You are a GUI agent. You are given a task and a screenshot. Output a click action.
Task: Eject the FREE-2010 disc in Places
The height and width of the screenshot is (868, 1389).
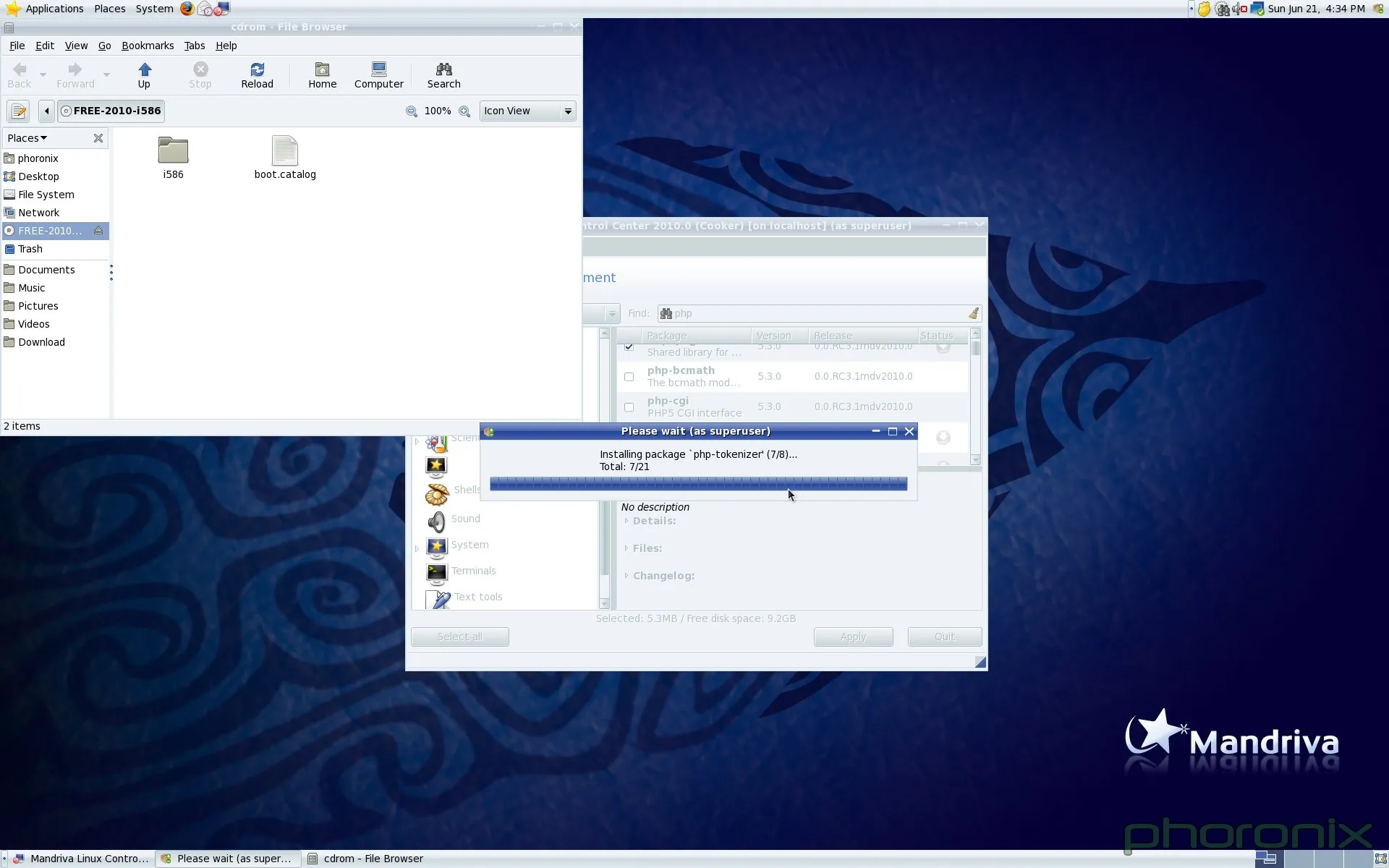(x=98, y=231)
